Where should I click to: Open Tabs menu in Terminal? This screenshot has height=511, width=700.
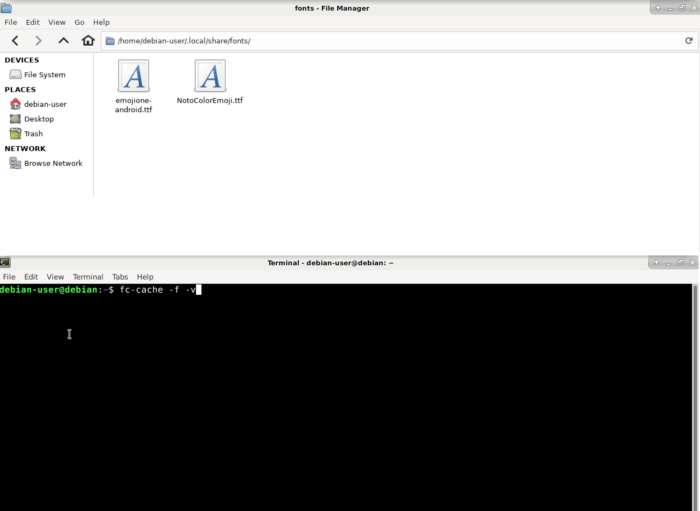120,277
